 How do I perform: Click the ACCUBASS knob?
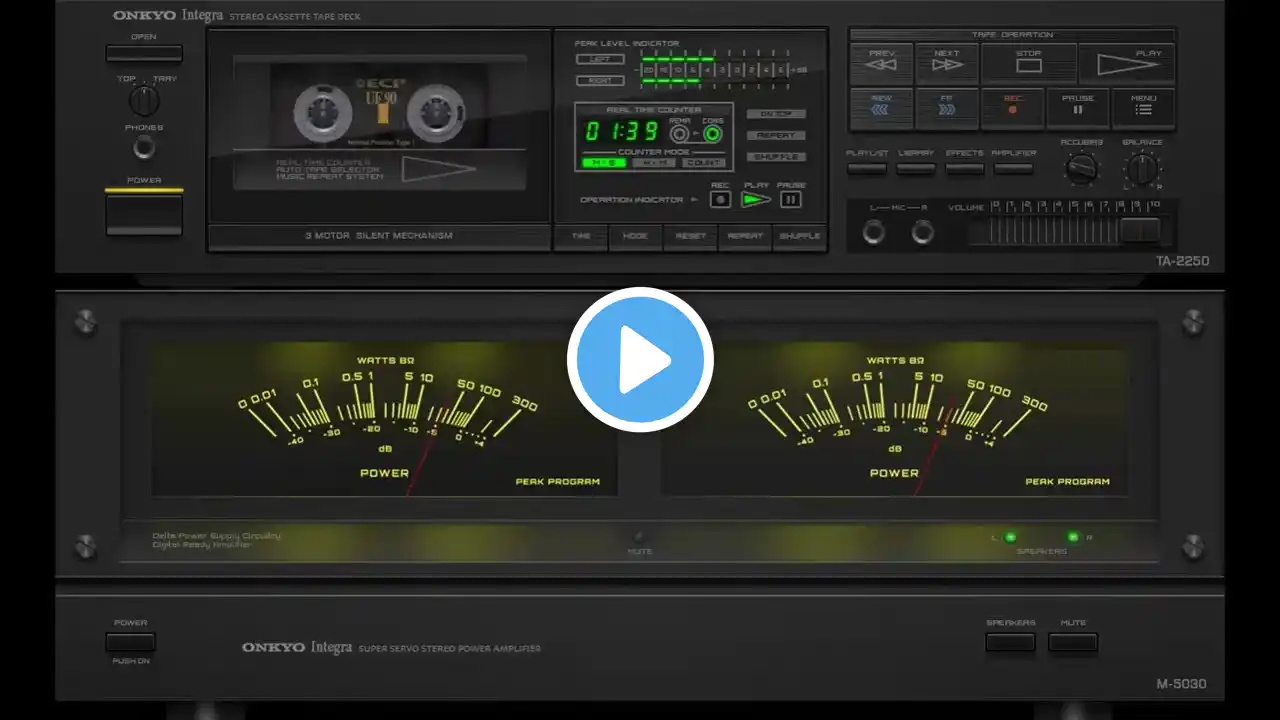[1081, 169]
